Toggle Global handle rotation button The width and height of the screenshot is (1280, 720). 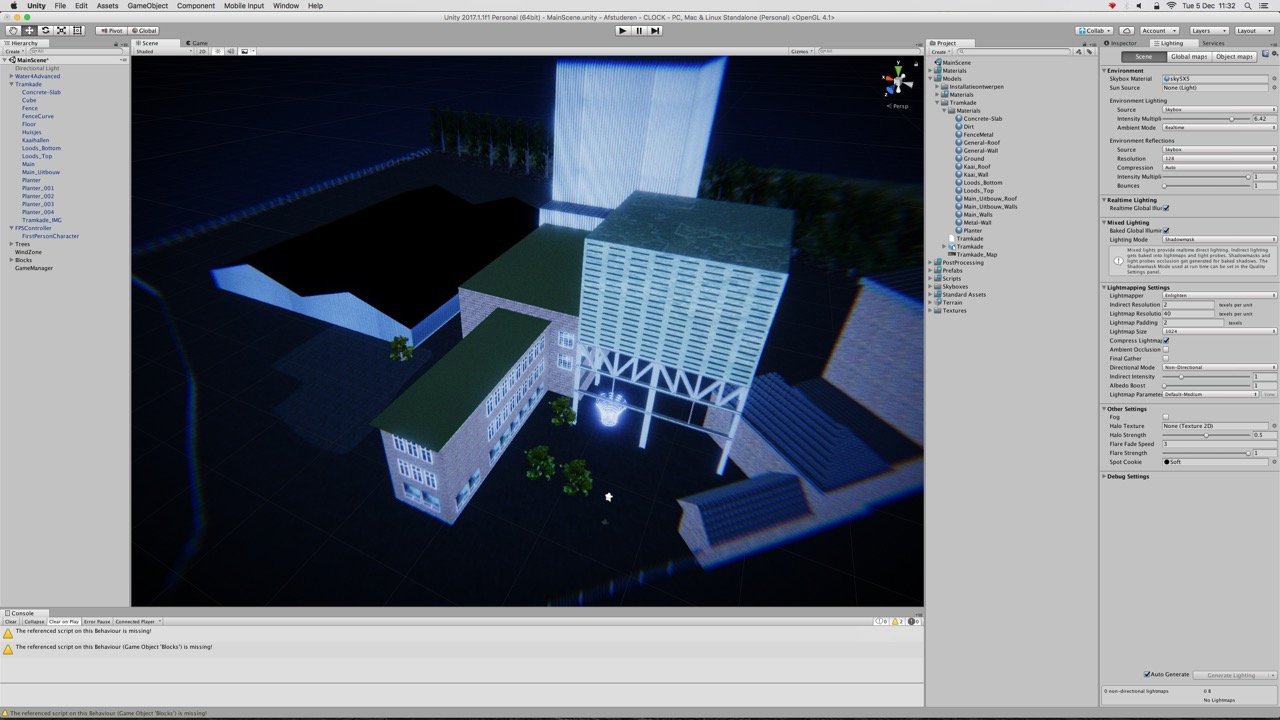tap(143, 31)
